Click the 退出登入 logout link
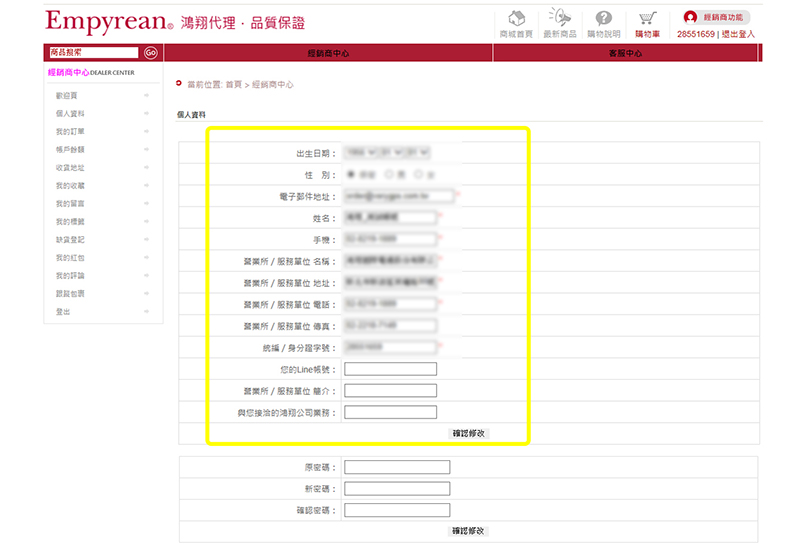The width and height of the screenshot is (800, 554). point(739,34)
